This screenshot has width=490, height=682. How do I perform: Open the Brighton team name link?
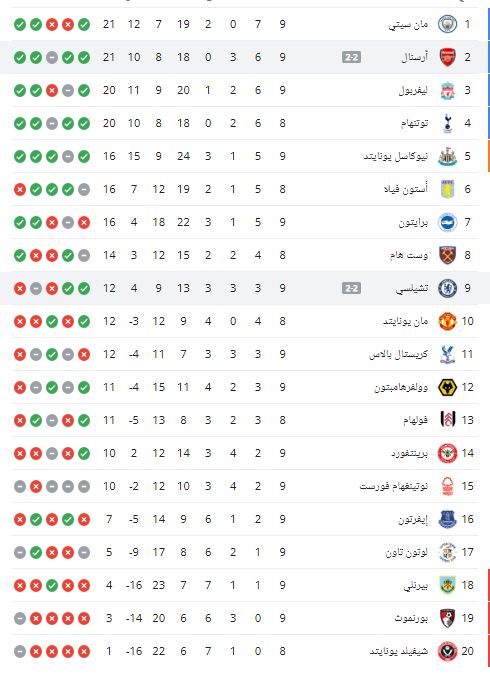coord(413,222)
